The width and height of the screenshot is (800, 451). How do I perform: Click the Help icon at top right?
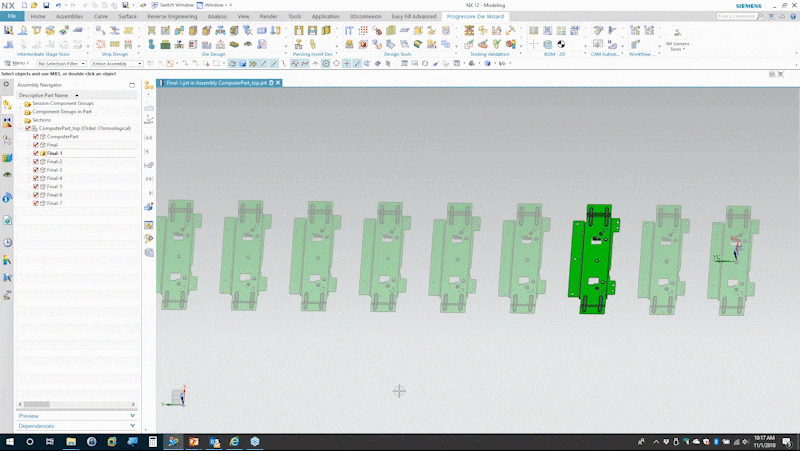pyautogui.click(x=793, y=16)
